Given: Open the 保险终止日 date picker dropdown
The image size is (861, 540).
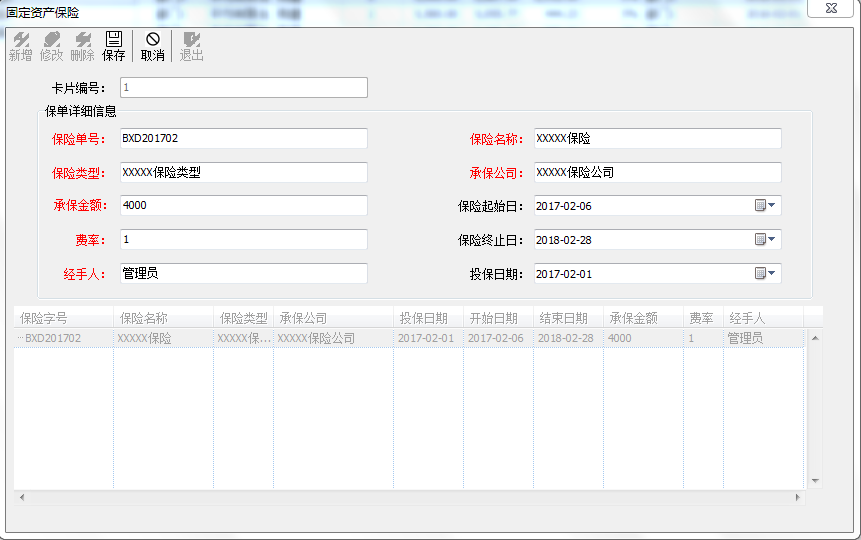Looking at the screenshot, I should tap(765, 239).
